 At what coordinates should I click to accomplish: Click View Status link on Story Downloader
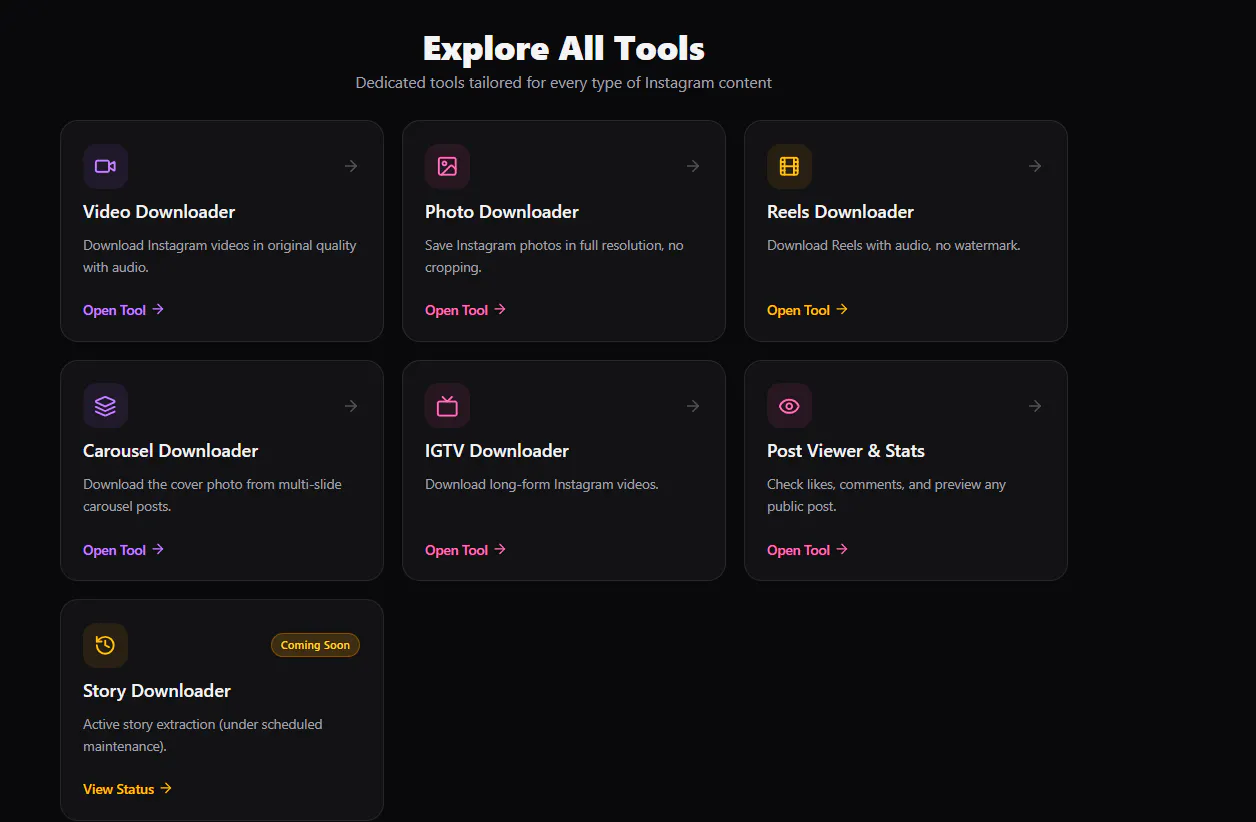[x=127, y=789]
